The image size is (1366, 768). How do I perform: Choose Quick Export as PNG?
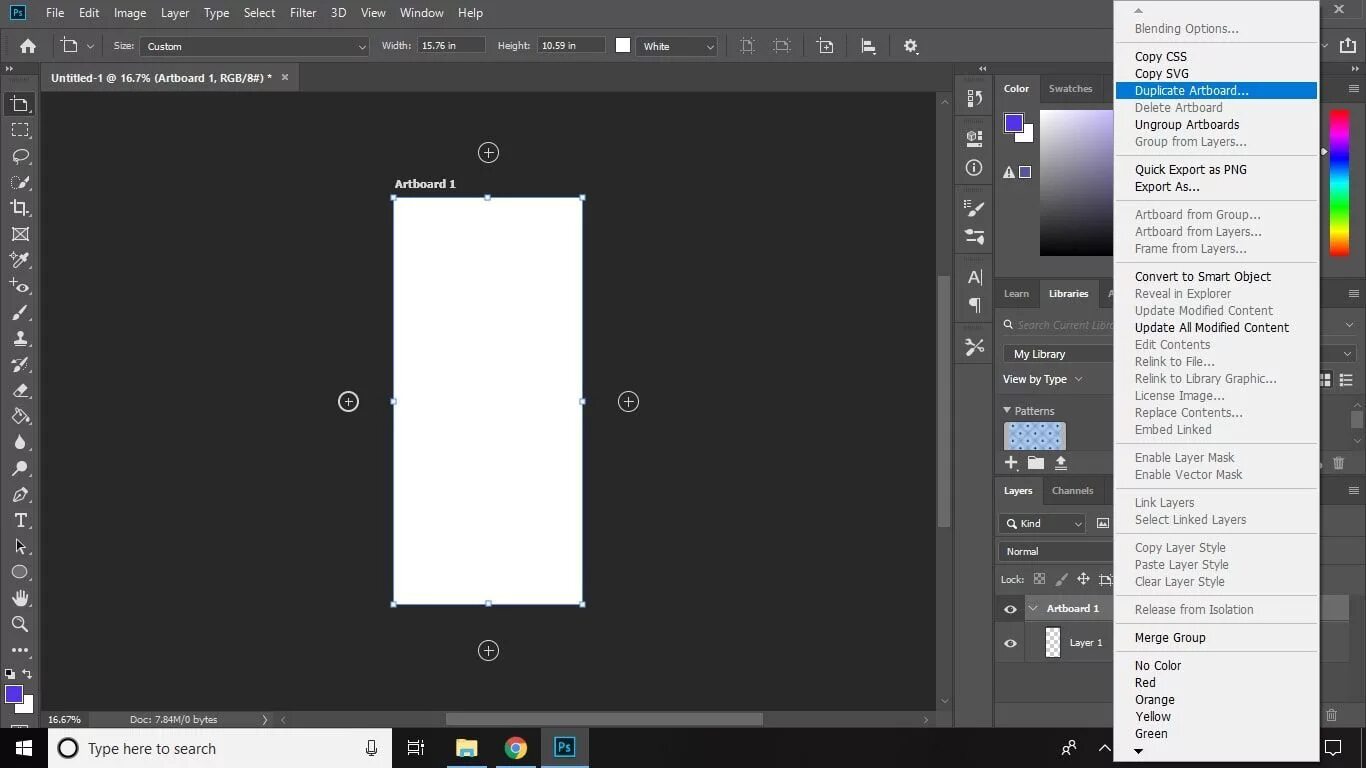pos(1191,170)
